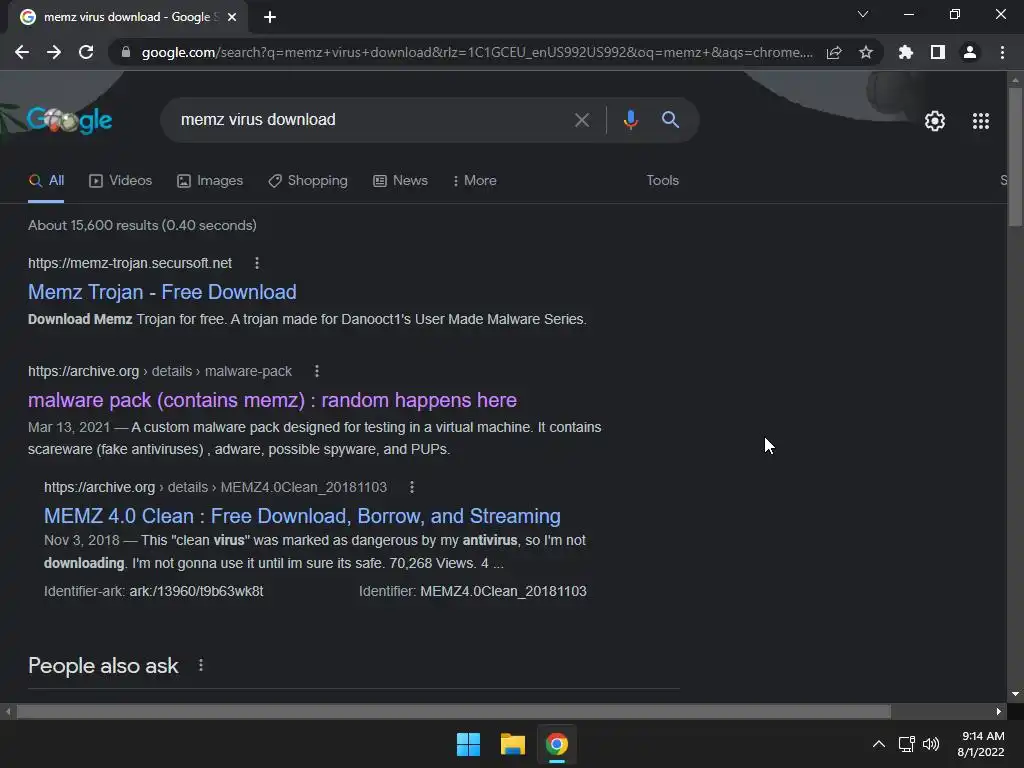Open the network status tray icon

pos(906,744)
